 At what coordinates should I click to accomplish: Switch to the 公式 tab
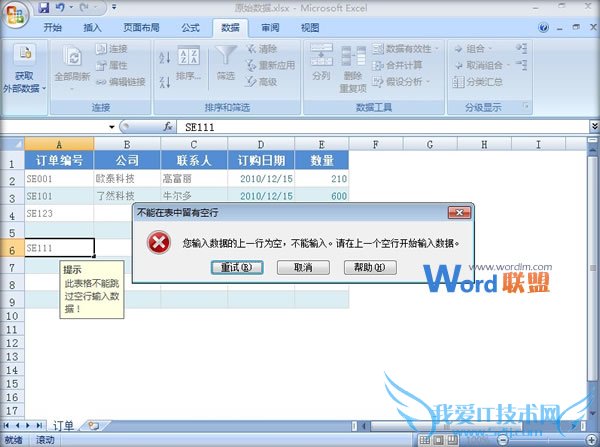pos(190,28)
